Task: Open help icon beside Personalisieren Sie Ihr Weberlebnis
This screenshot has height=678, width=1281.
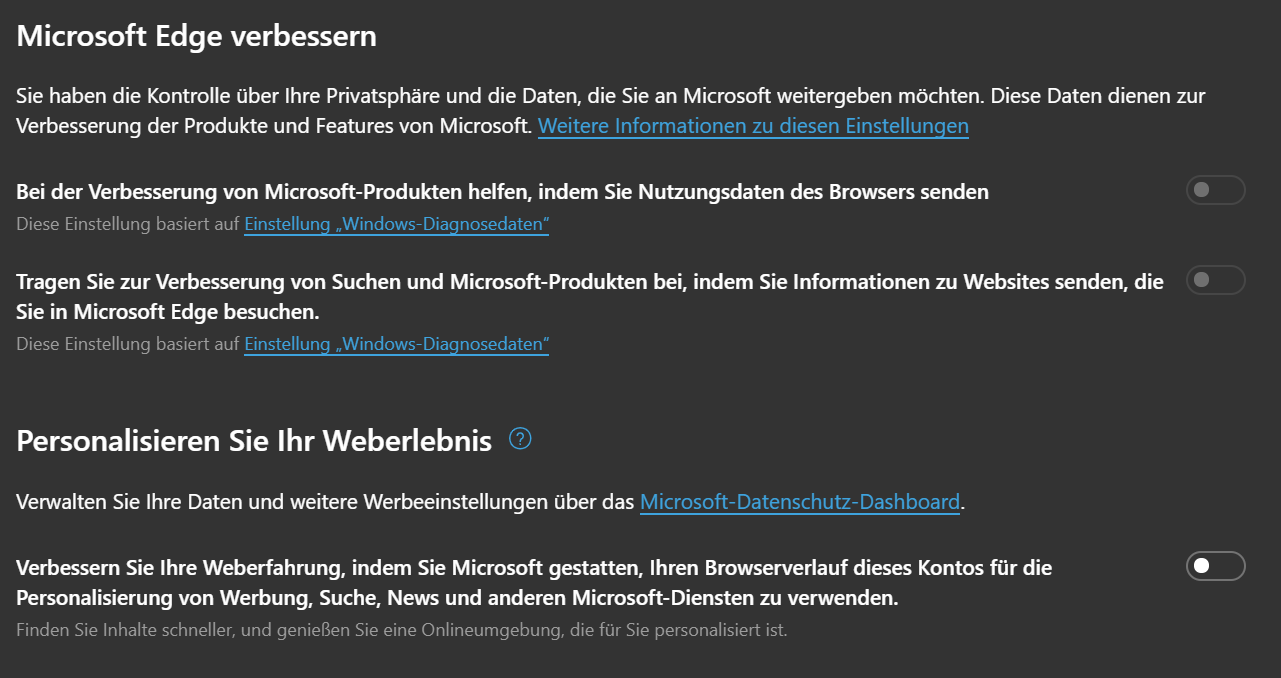Action: [x=520, y=439]
